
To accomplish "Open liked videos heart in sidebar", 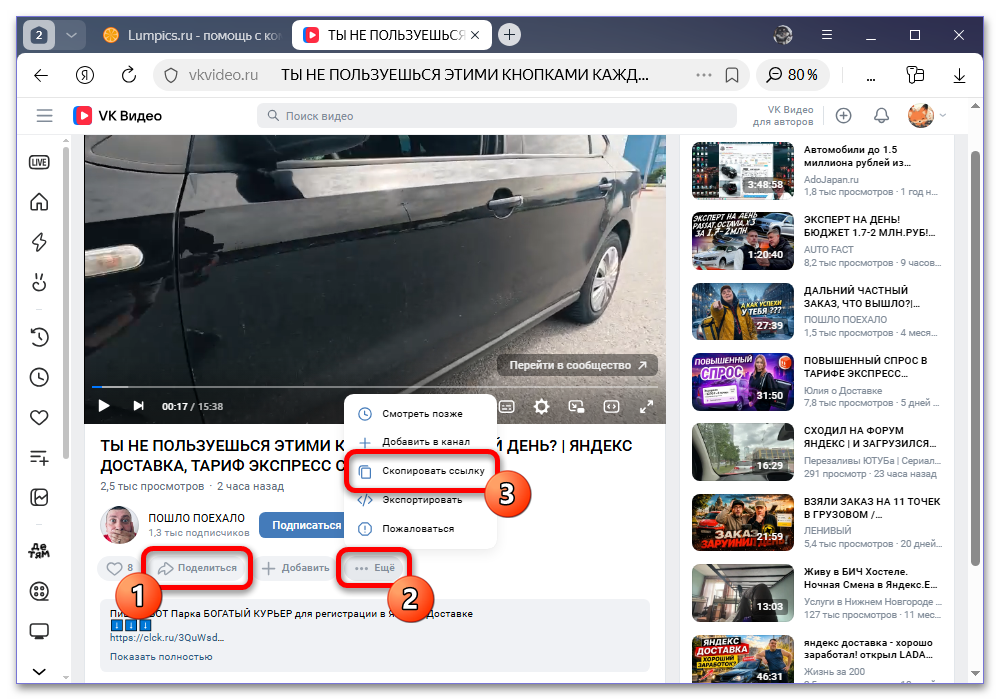I will tap(39, 418).
